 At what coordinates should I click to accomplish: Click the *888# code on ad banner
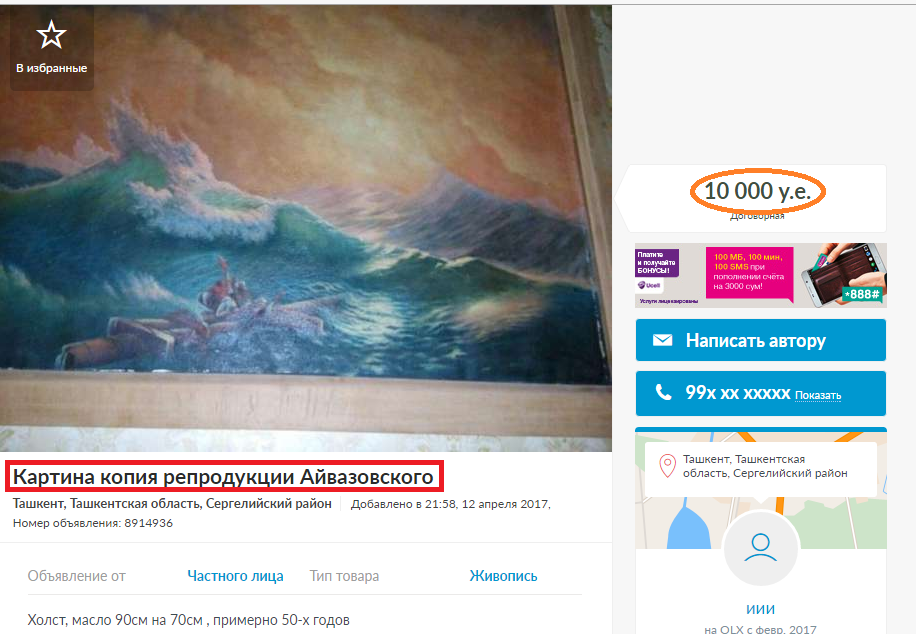[861, 295]
